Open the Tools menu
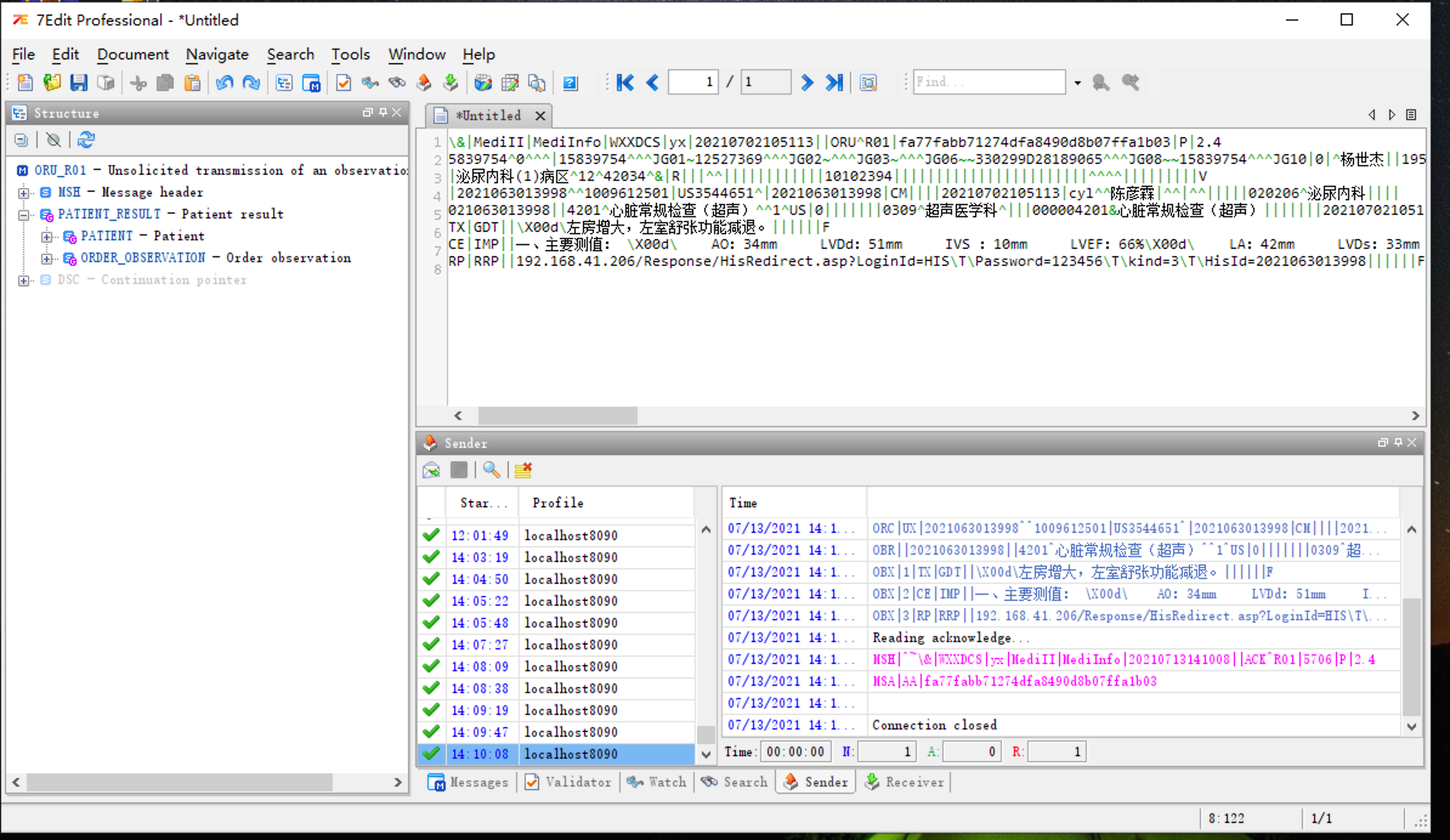This screenshot has width=1450, height=840. [x=350, y=55]
